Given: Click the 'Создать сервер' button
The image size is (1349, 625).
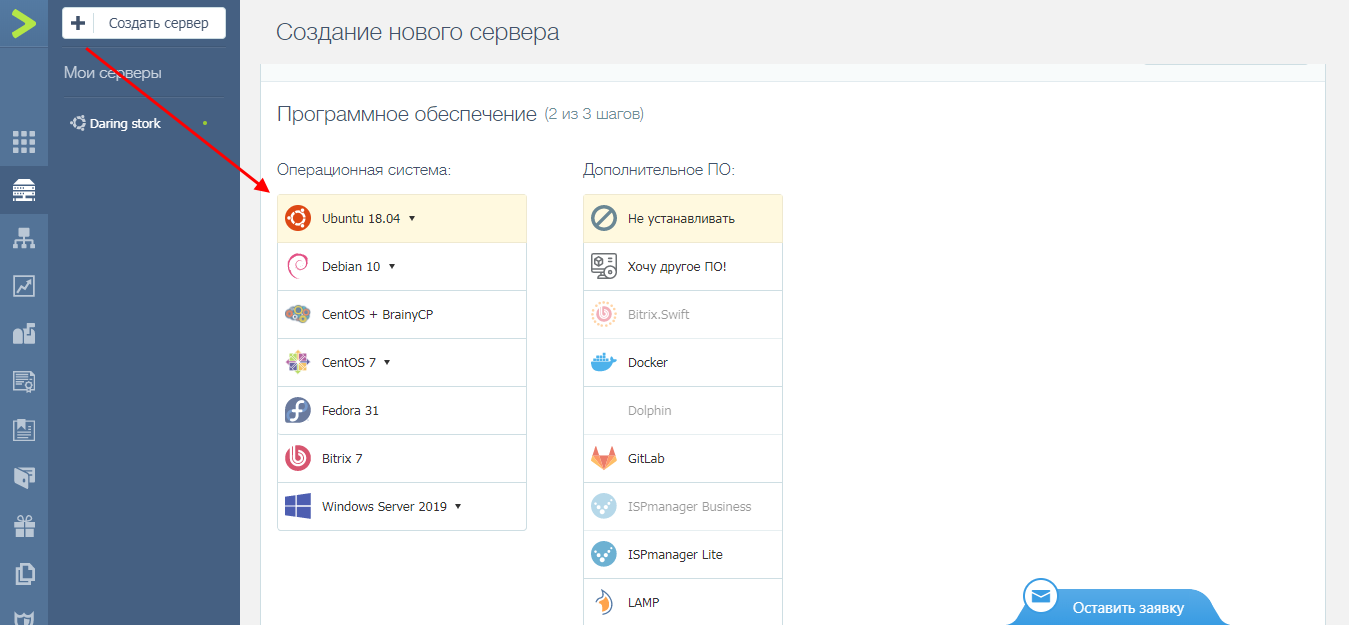Looking at the screenshot, I should click(x=144, y=23).
